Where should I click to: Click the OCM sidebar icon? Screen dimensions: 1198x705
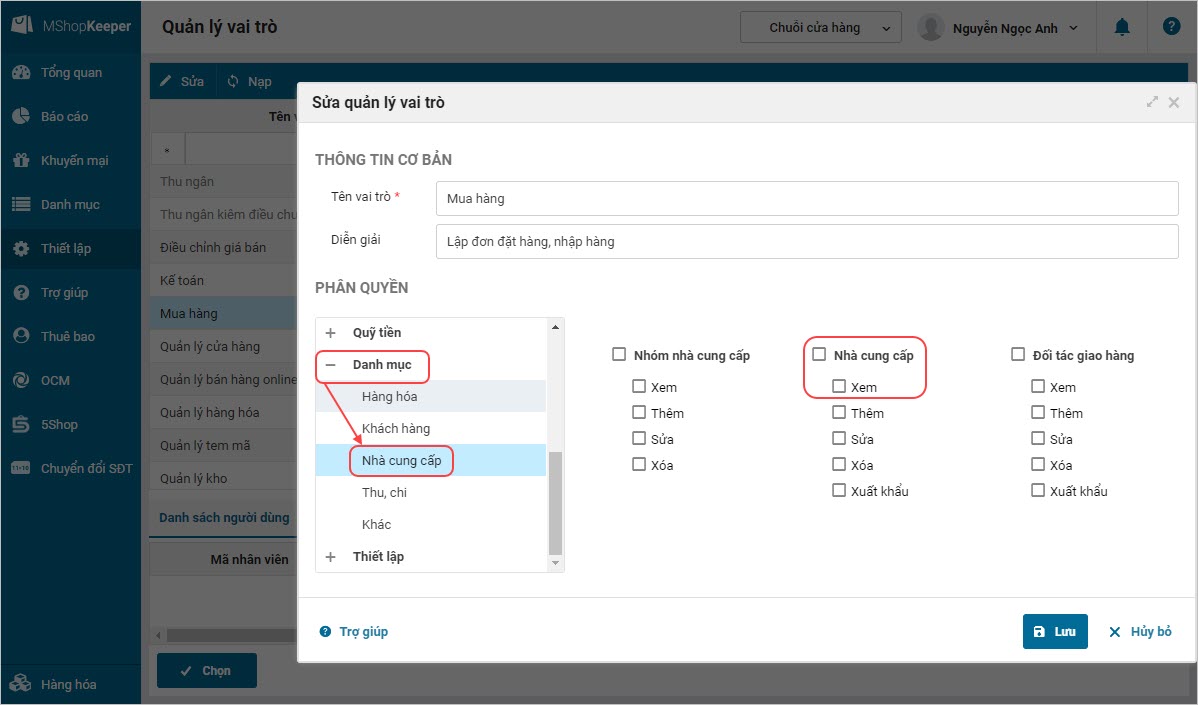[x=21, y=381]
